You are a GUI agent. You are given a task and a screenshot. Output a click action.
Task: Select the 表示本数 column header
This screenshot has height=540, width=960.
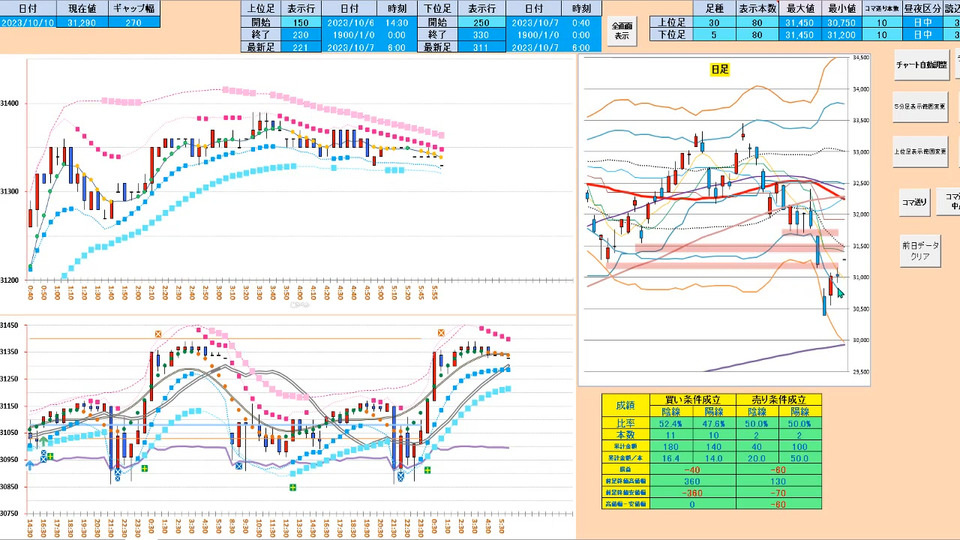[757, 9]
